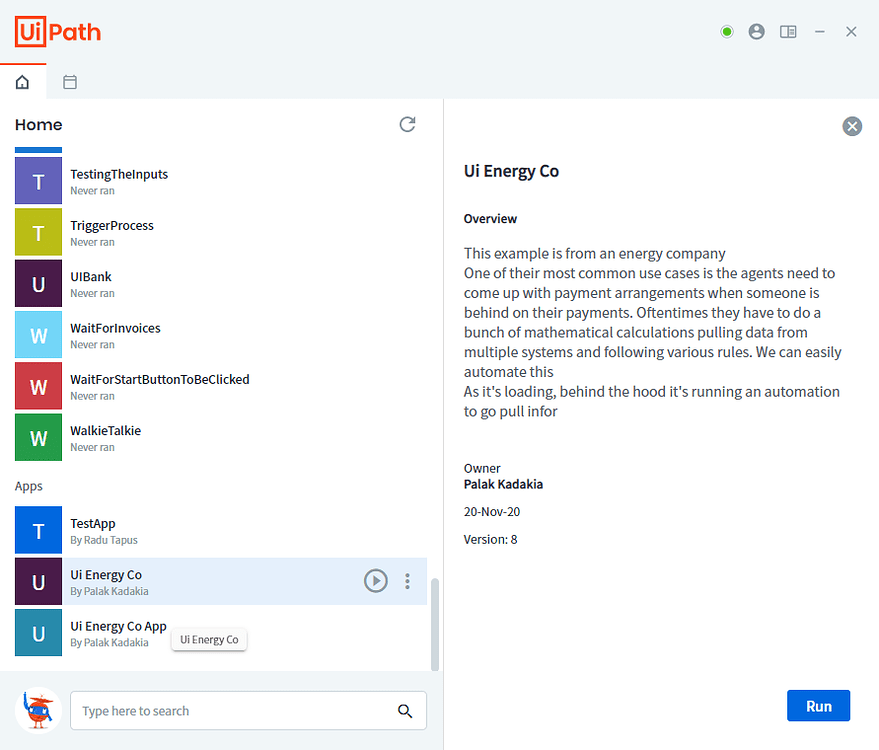This screenshot has width=879, height=750.
Task: Open the robot assistant avatar
Action: click(x=38, y=710)
